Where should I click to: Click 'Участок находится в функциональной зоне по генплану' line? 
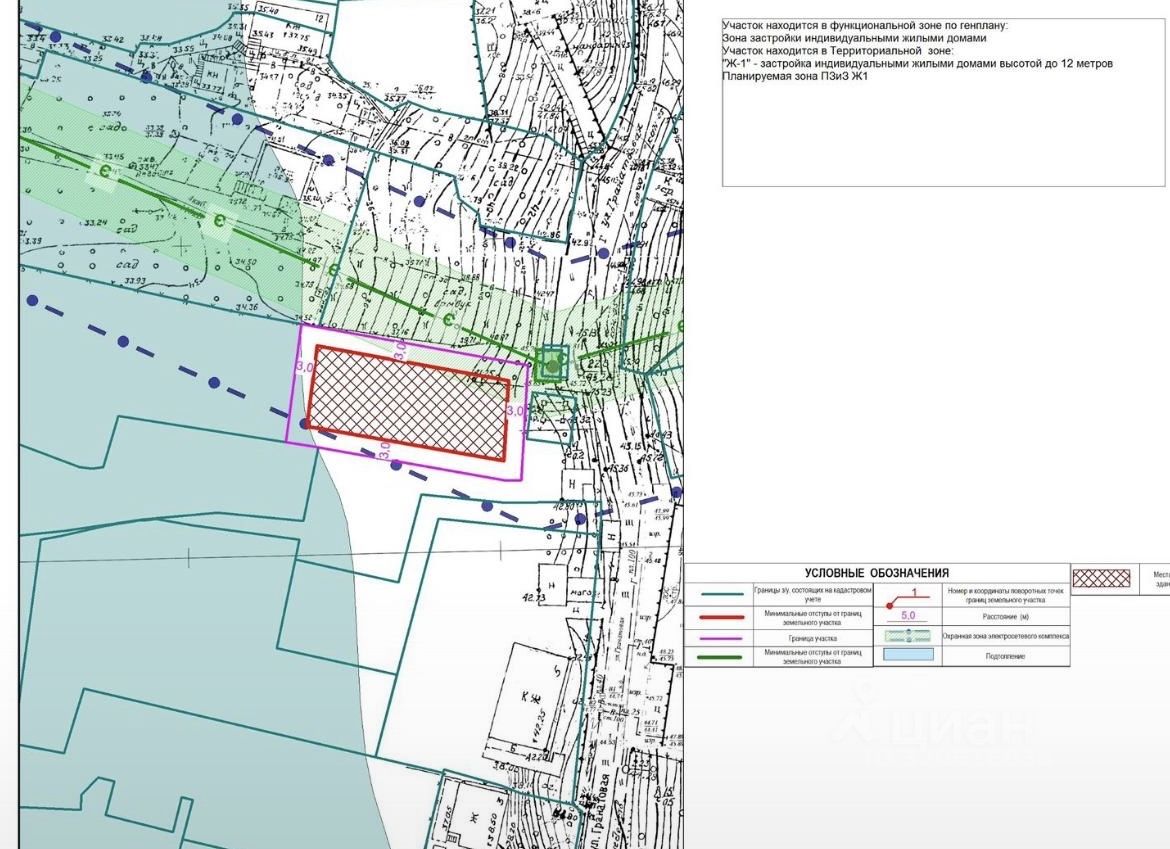pos(865,25)
